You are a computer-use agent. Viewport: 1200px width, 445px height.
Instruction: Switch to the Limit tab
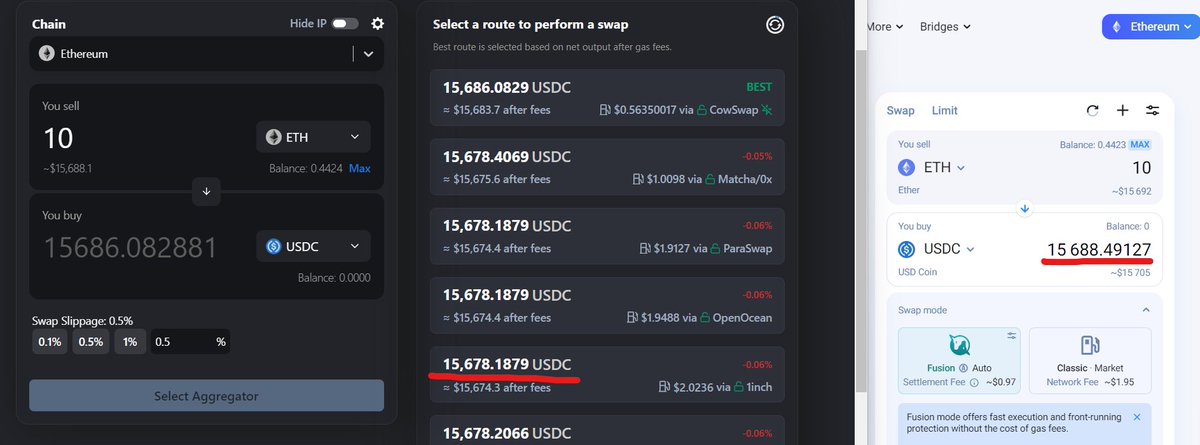tap(945, 111)
